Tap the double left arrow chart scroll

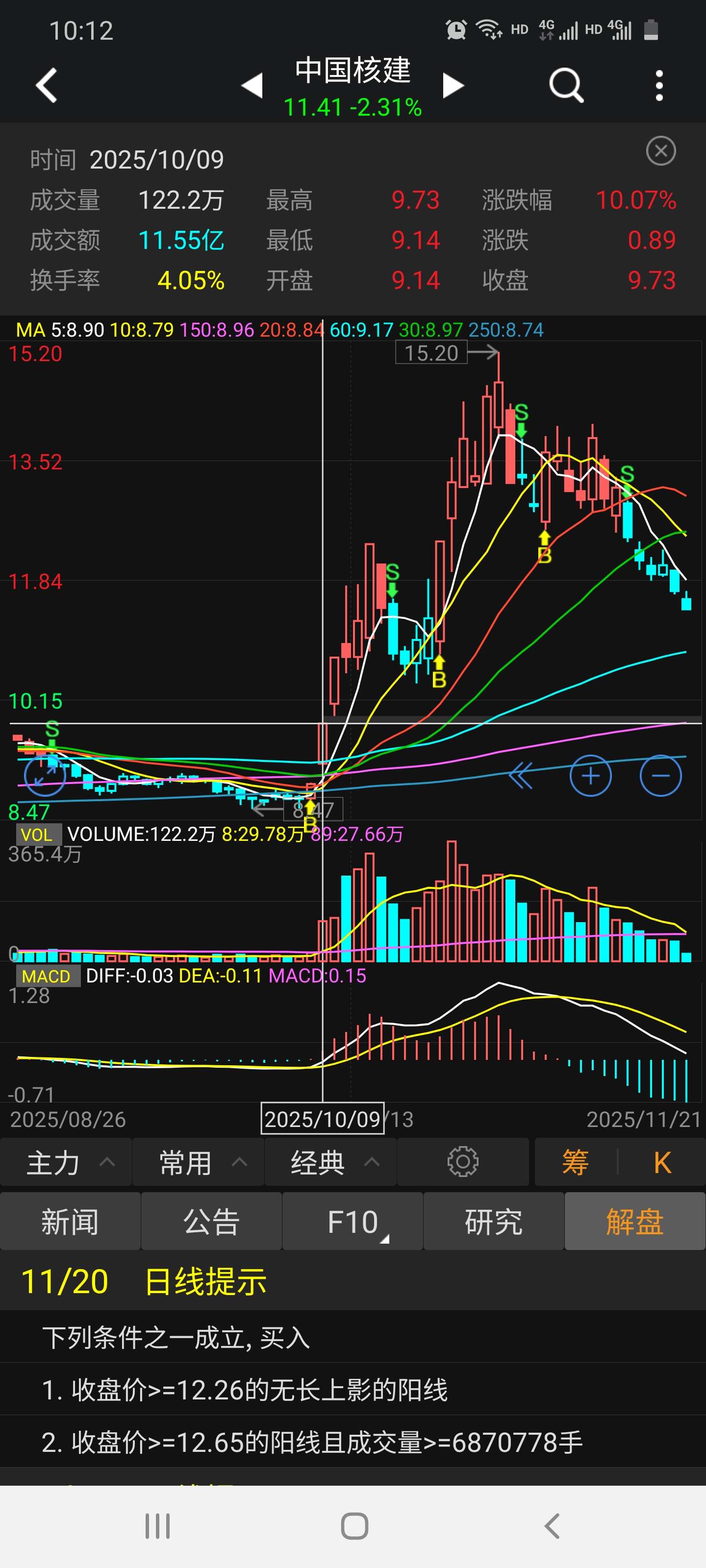point(521,776)
